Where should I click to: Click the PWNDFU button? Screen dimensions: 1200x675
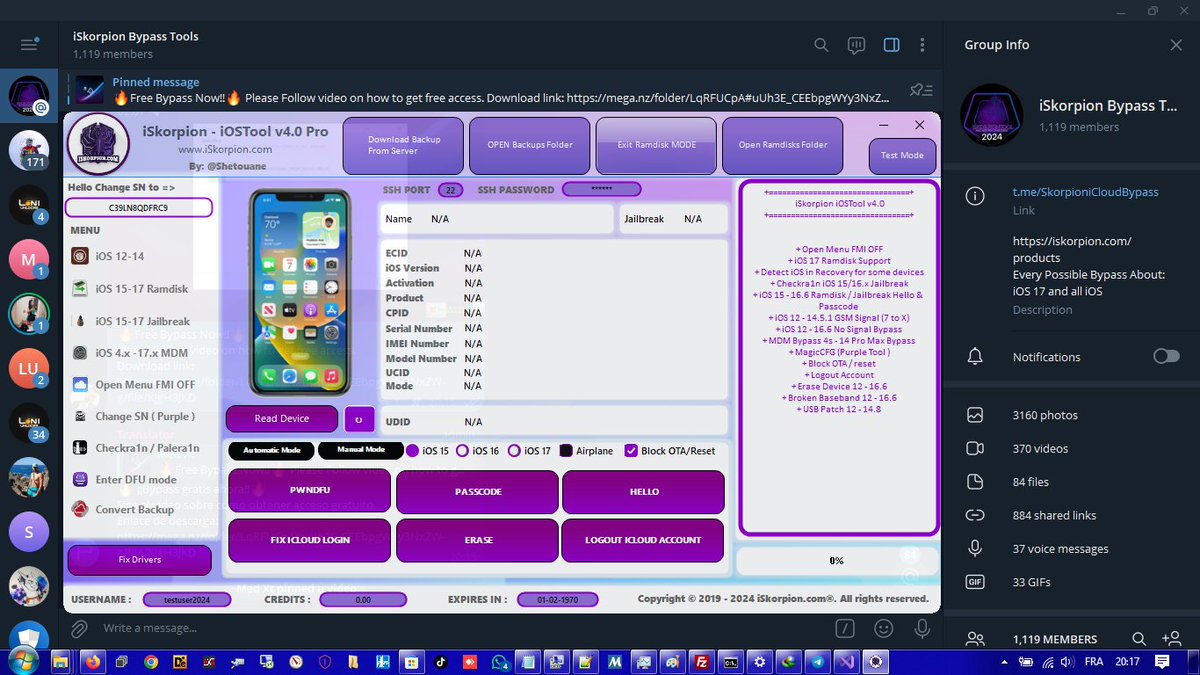coord(309,492)
